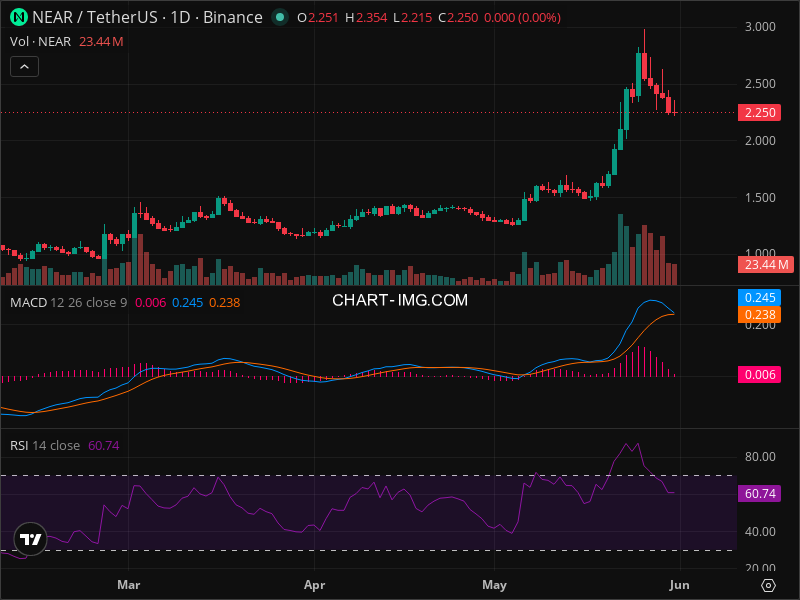Click the volume value 23.44 M in the legend
This screenshot has width=800, height=600.
tap(101, 41)
